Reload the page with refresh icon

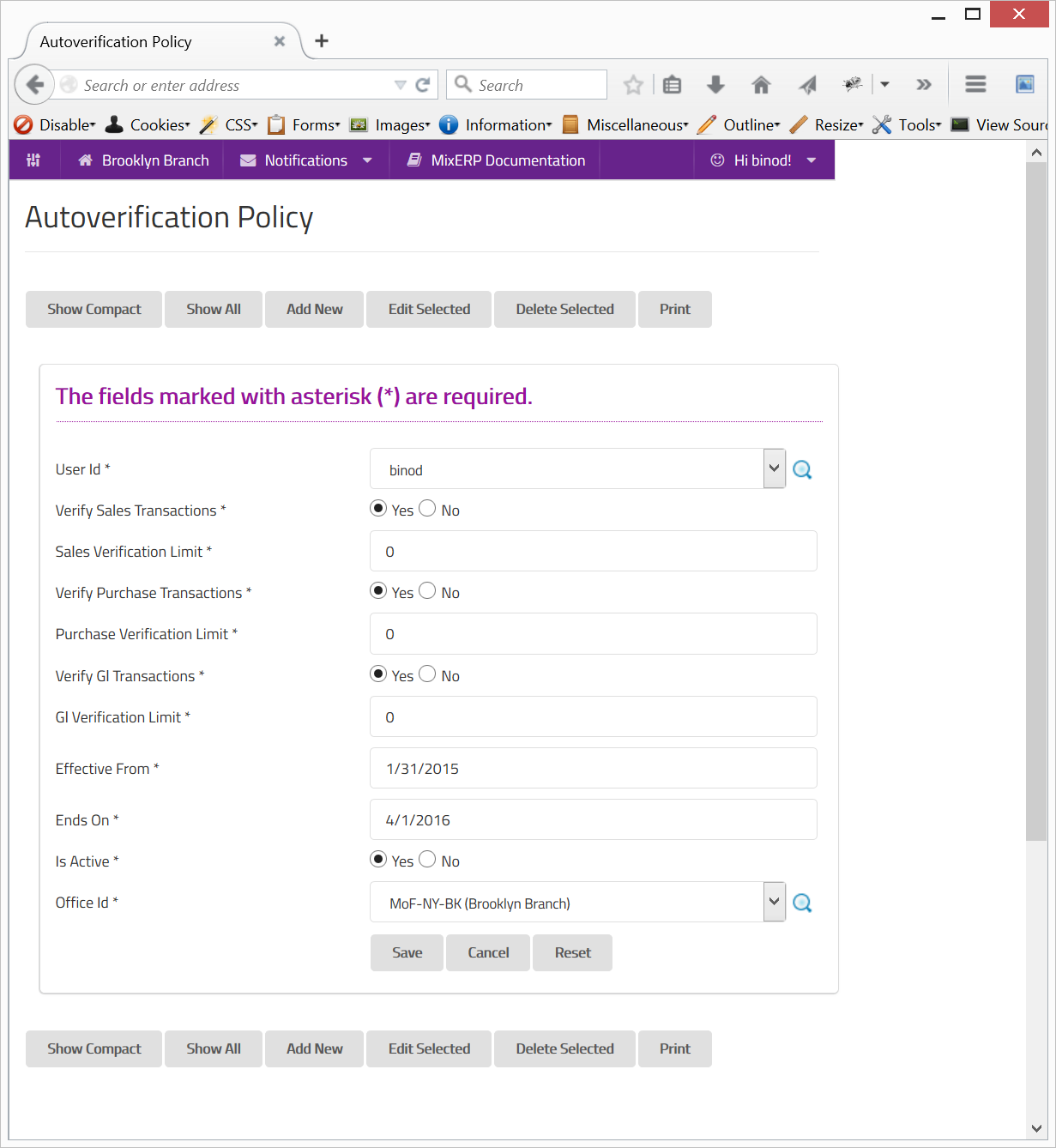[x=422, y=85]
